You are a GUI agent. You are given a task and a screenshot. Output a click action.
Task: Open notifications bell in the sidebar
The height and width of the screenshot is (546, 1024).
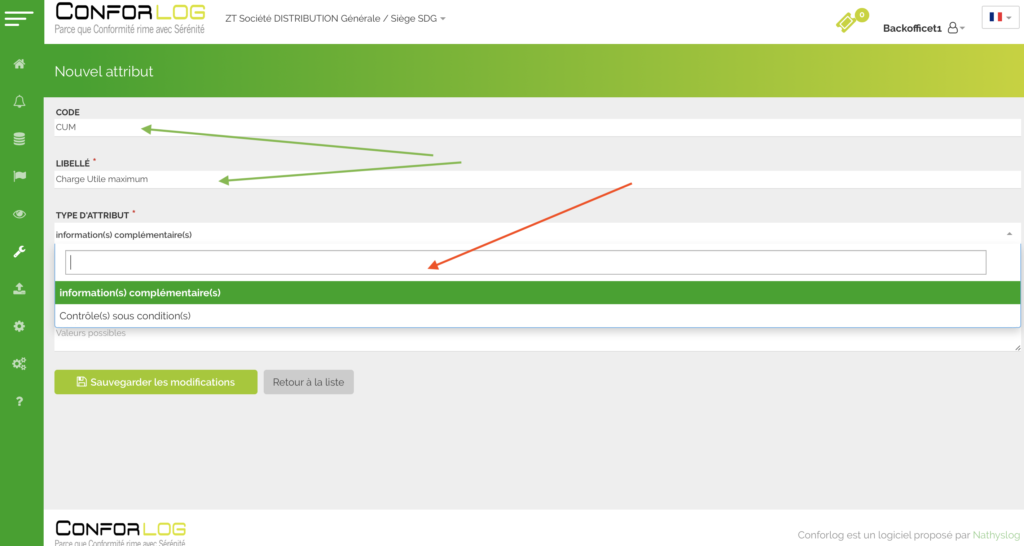[x=19, y=102]
